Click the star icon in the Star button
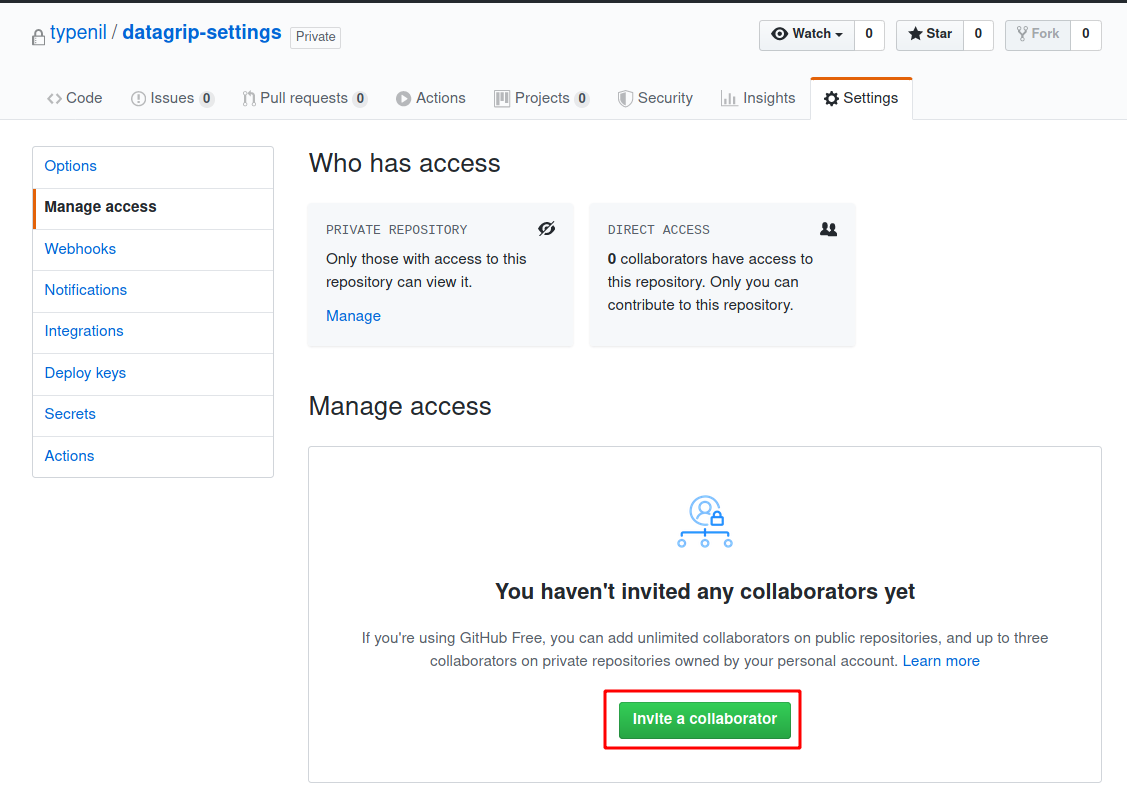Image resolution: width=1127 pixels, height=806 pixels. 915,34
